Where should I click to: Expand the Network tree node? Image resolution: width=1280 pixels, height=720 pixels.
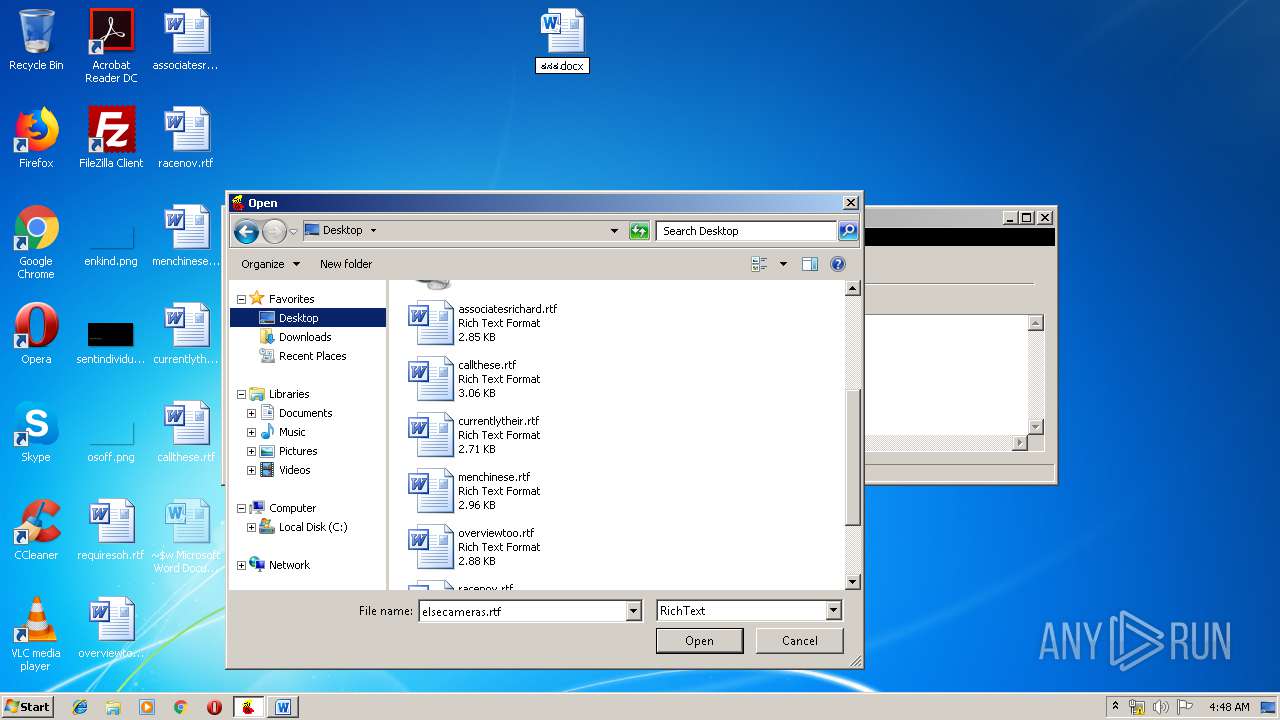tap(241, 565)
